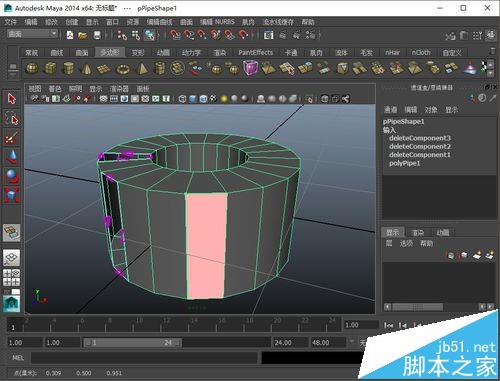Click the New Scene icon in status line
The image size is (500, 381).
click(70, 35)
